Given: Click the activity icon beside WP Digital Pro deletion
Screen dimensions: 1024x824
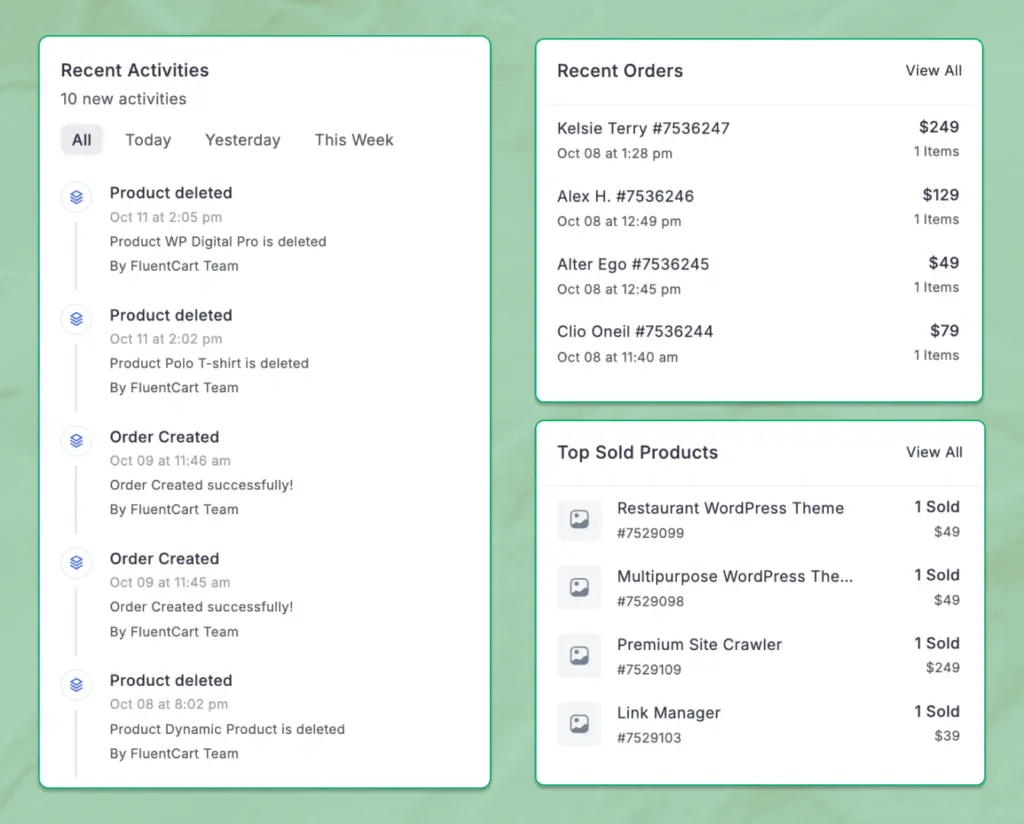Looking at the screenshot, I should click(77, 197).
